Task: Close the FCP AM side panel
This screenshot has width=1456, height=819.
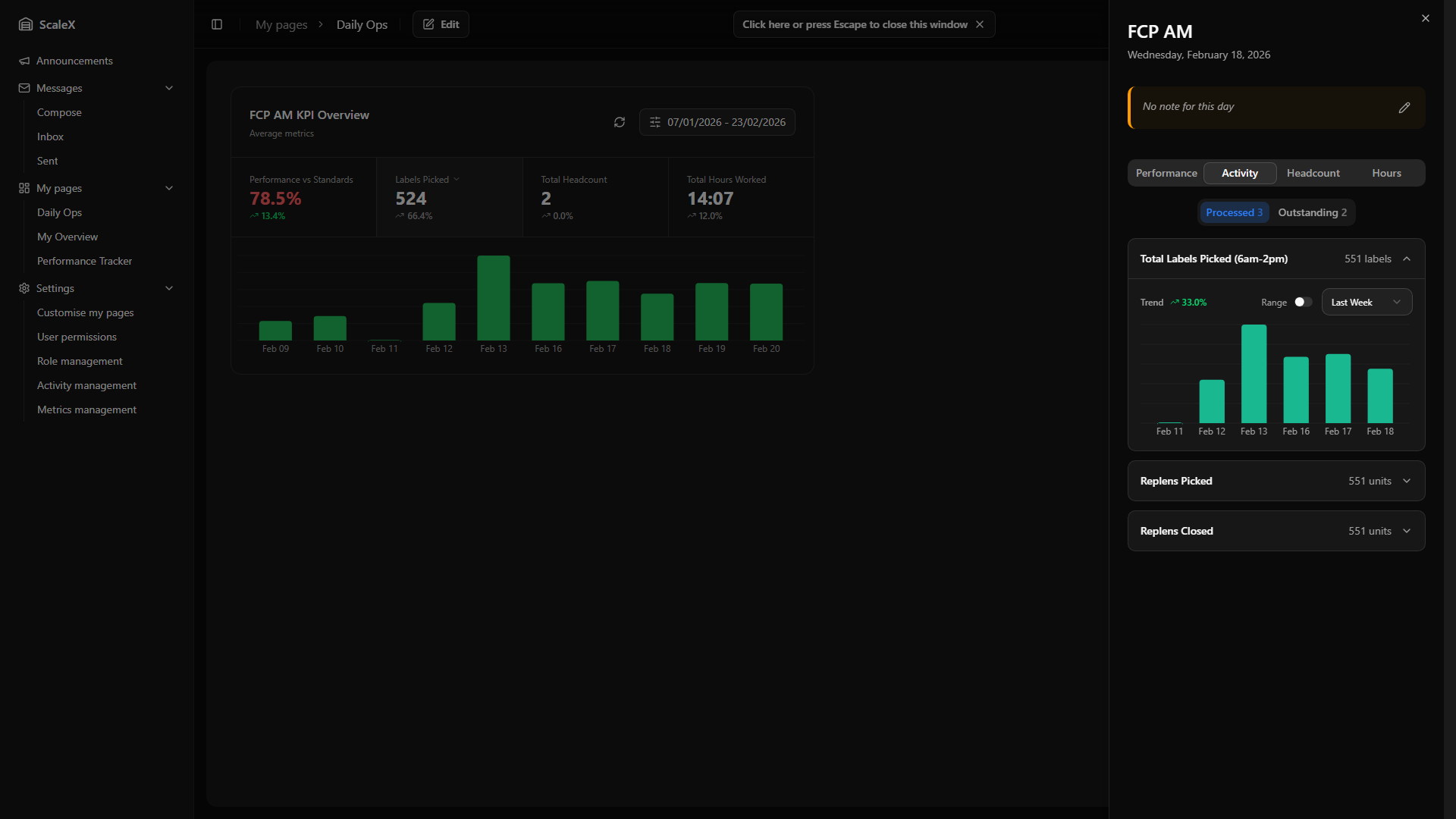Action: tap(1426, 18)
